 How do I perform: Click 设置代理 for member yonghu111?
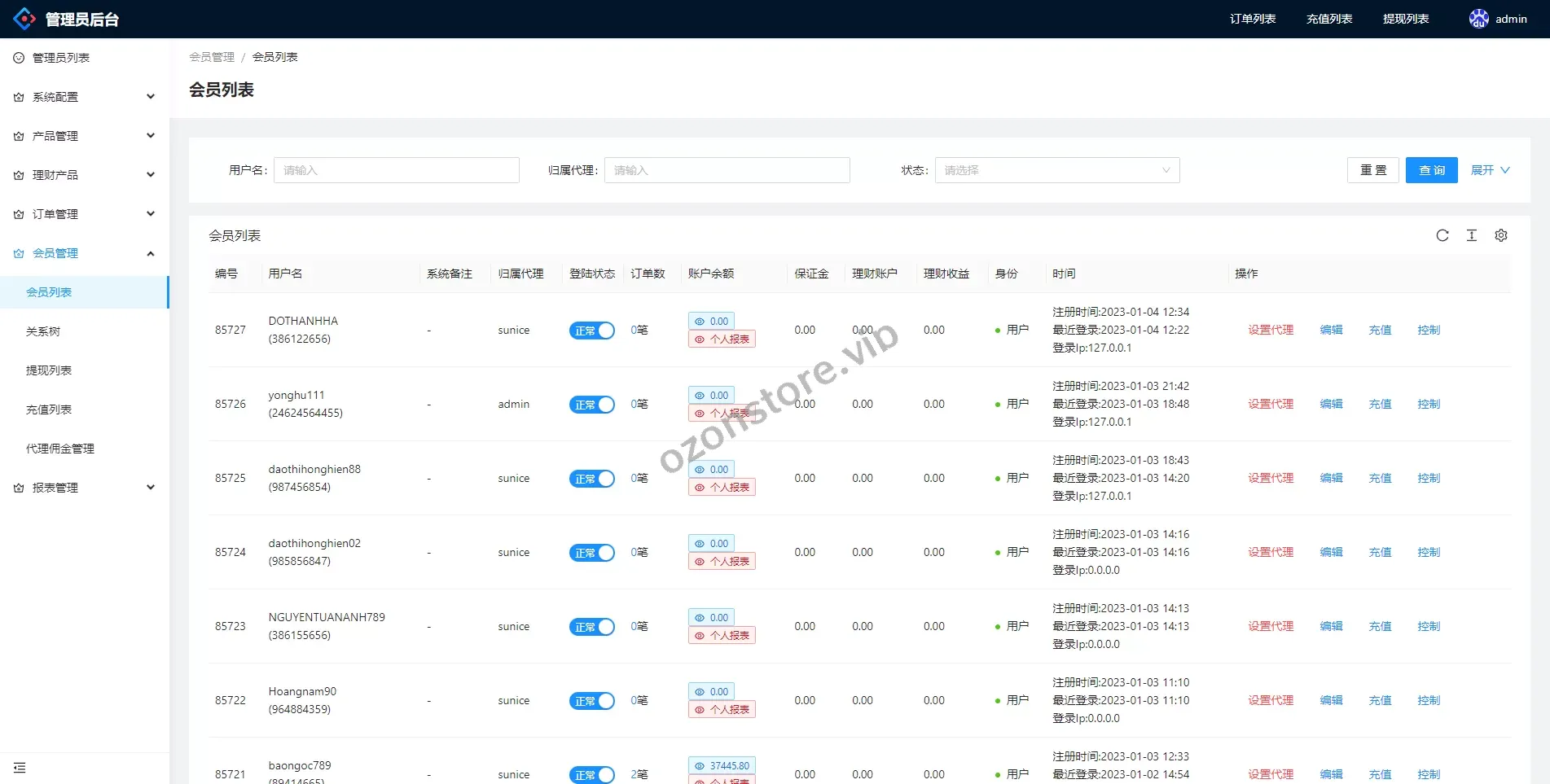1271,404
